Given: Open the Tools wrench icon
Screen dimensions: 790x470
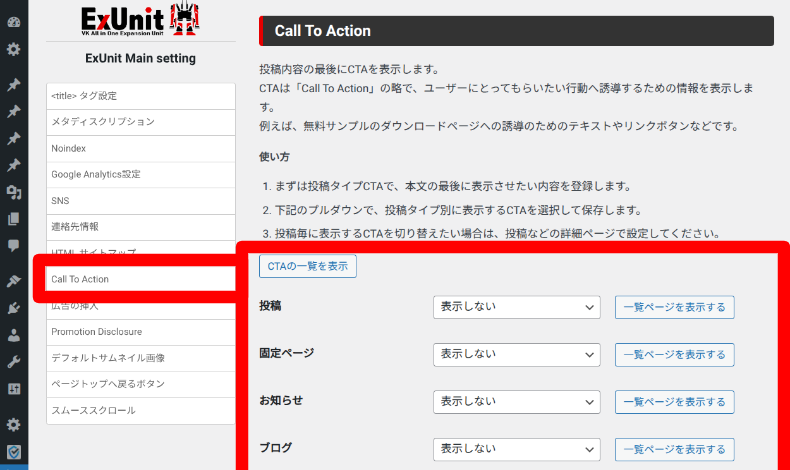Looking at the screenshot, I should pos(14,362).
